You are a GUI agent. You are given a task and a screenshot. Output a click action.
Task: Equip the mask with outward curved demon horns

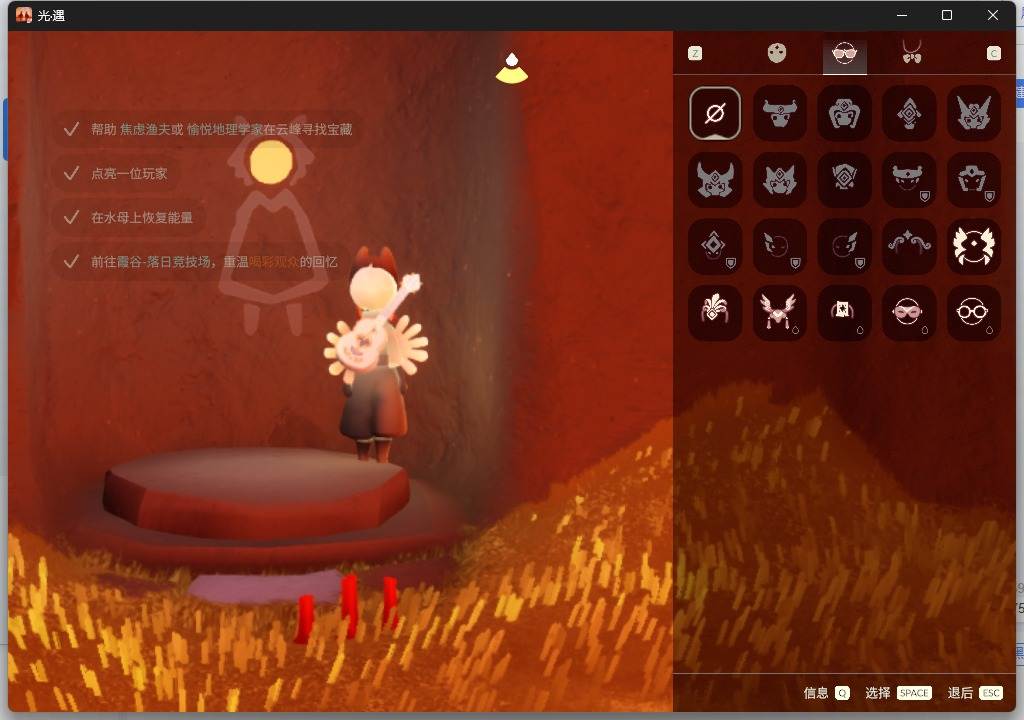point(715,180)
